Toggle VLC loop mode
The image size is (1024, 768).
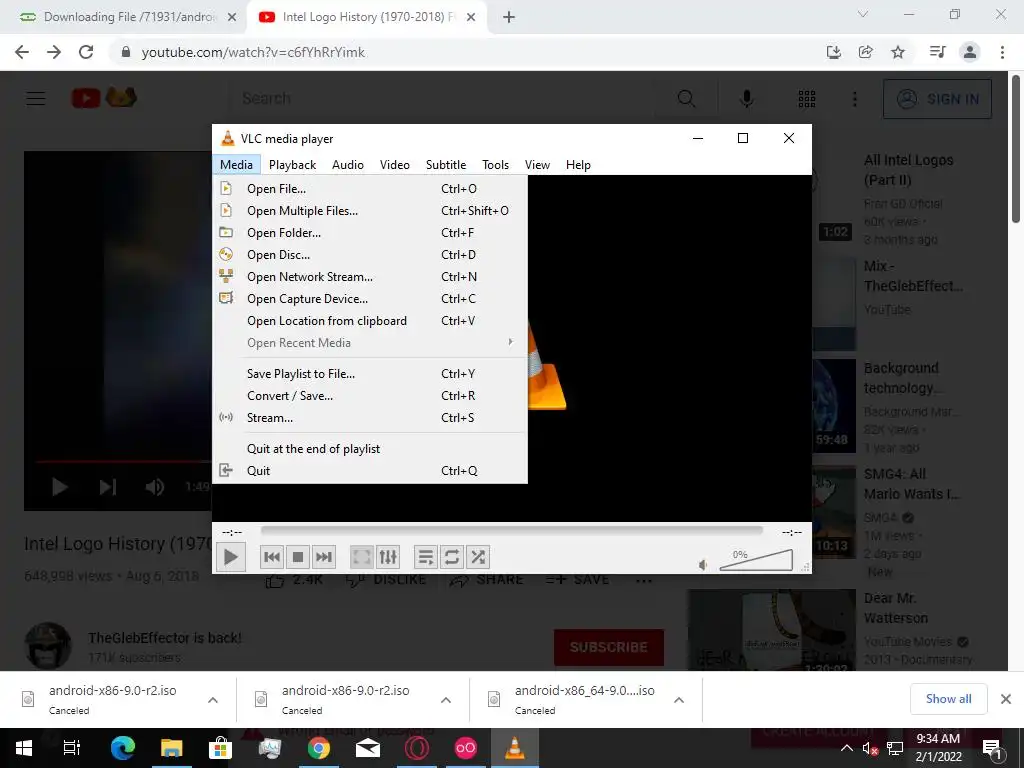[x=451, y=557]
